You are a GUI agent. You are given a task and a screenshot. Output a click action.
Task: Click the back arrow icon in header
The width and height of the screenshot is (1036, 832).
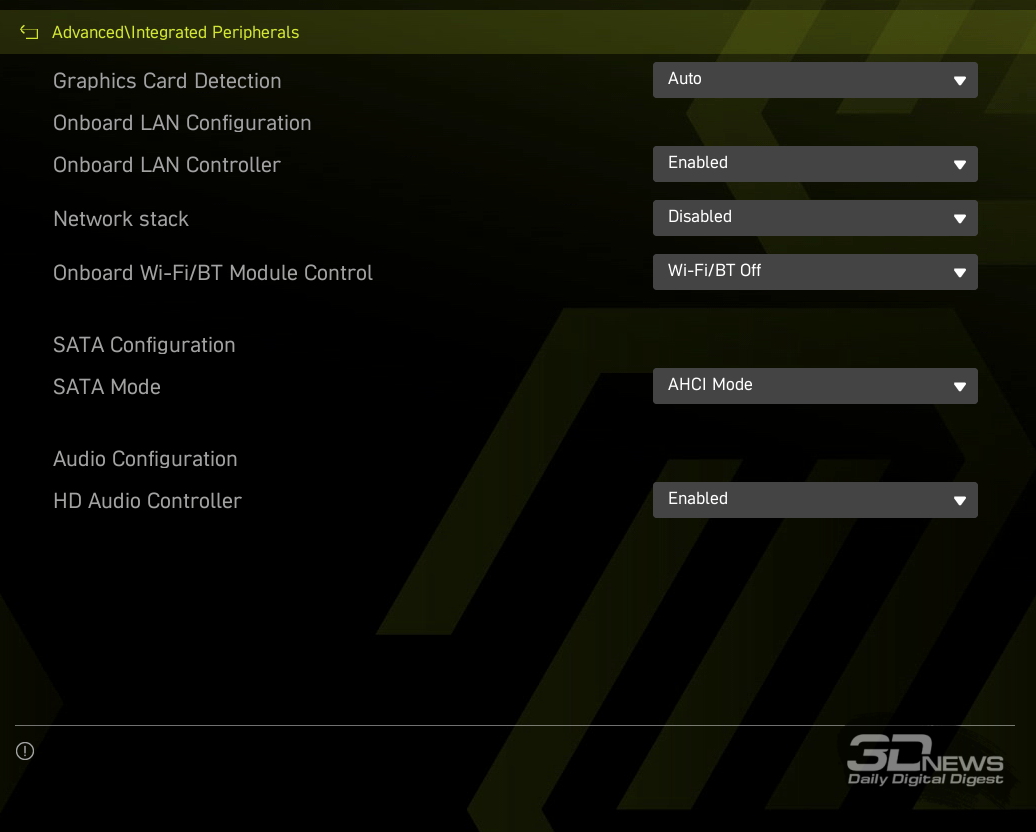pos(29,33)
